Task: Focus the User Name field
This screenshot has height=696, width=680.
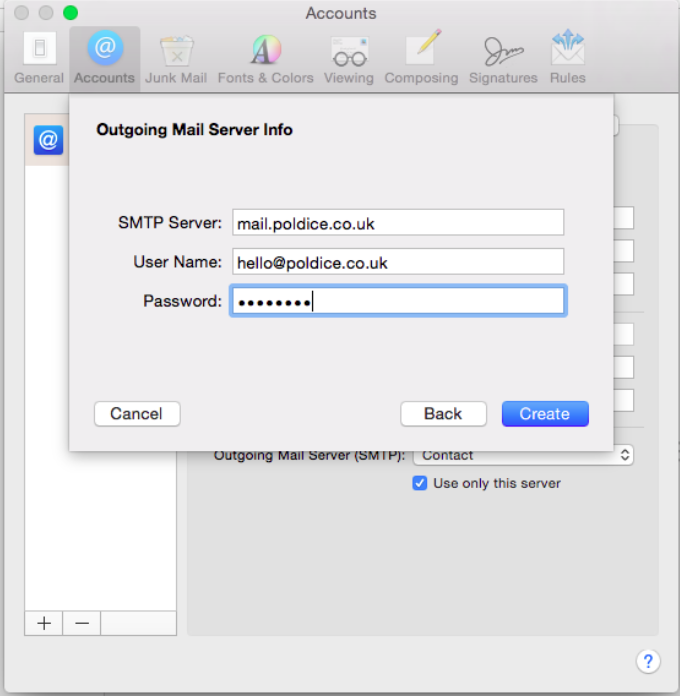Action: point(397,262)
